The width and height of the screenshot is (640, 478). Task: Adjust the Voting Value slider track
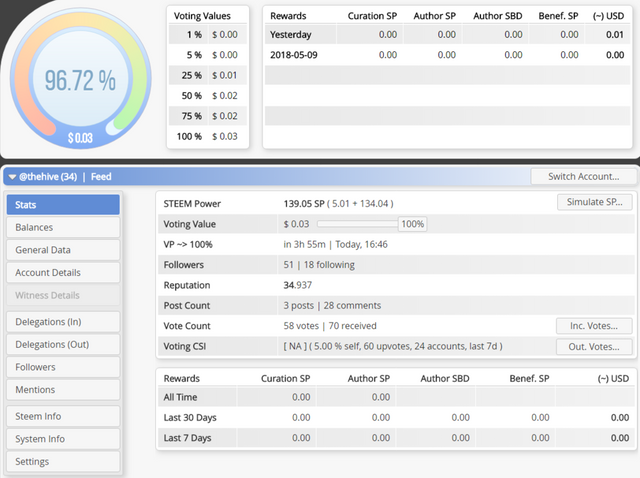point(358,224)
